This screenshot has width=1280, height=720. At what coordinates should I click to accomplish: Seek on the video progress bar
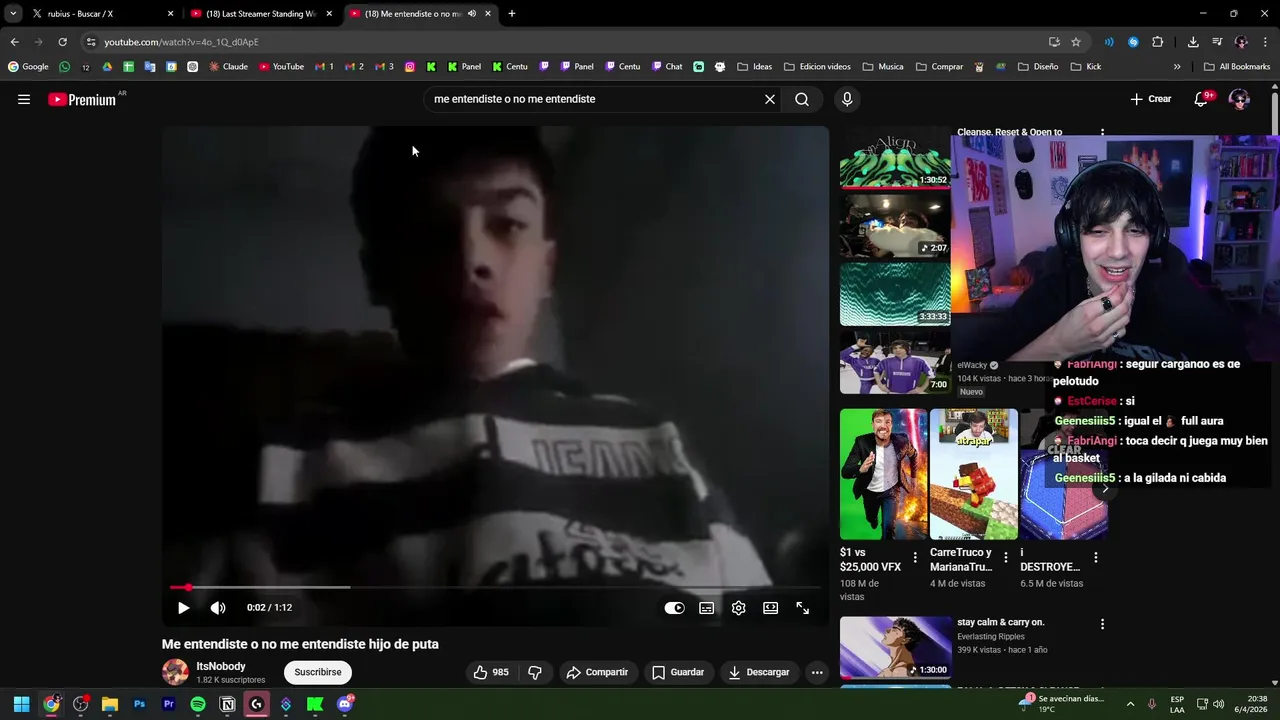point(495,587)
